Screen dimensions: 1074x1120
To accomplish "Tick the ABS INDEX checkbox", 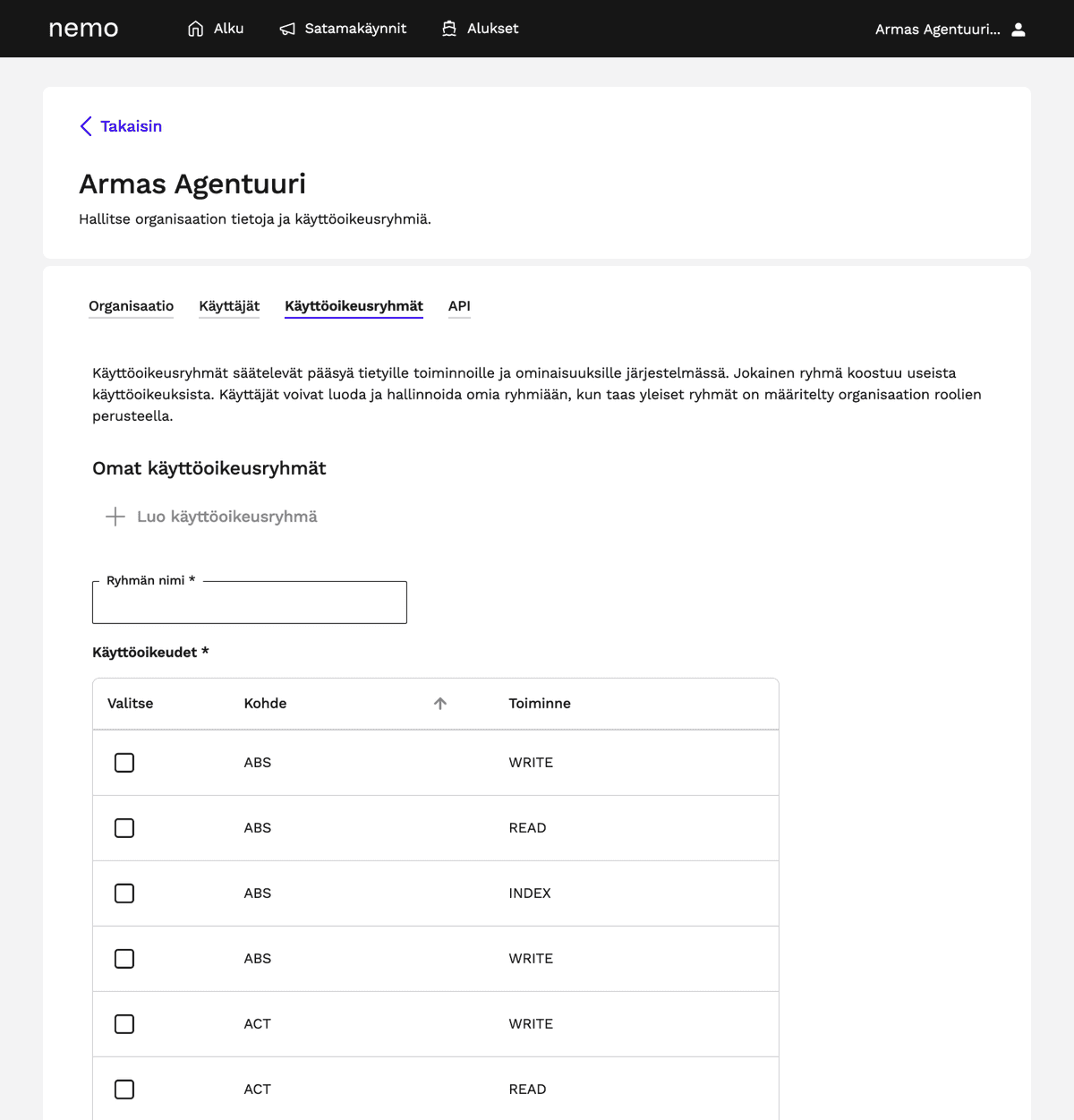I will point(124,893).
